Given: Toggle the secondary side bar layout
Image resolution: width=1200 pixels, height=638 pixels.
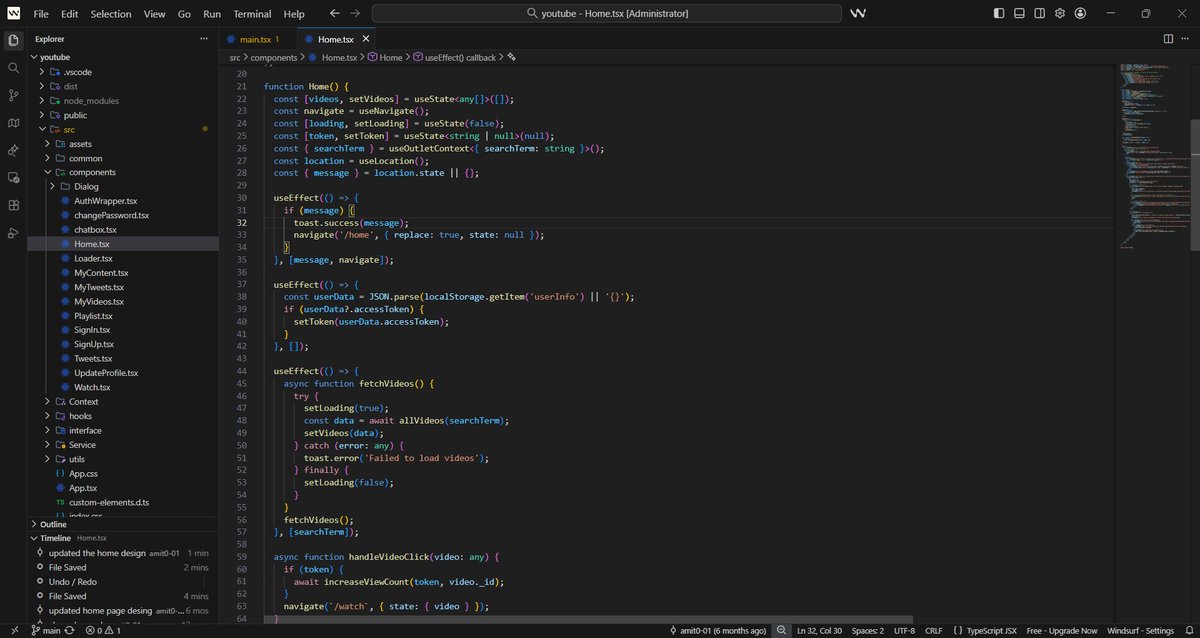Looking at the screenshot, I should click(1040, 14).
